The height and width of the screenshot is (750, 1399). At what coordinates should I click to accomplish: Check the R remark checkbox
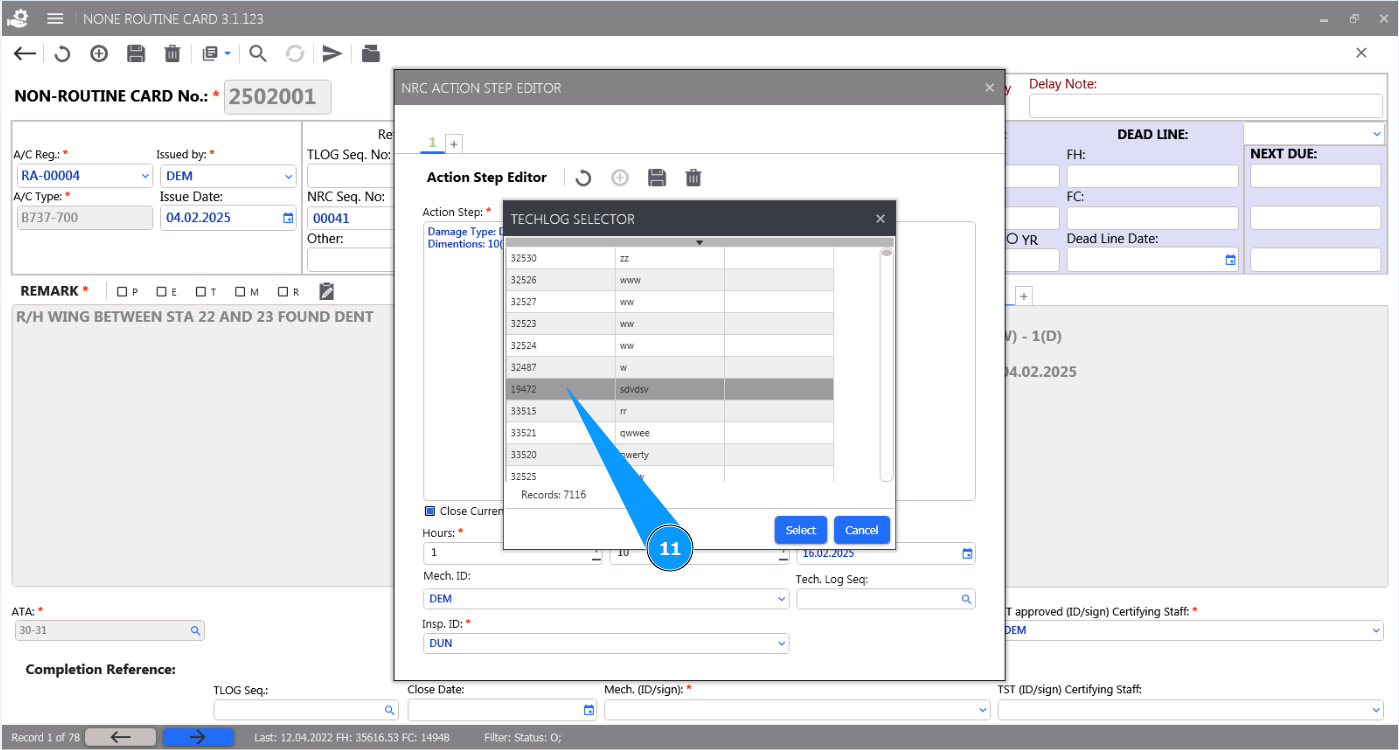(282, 292)
